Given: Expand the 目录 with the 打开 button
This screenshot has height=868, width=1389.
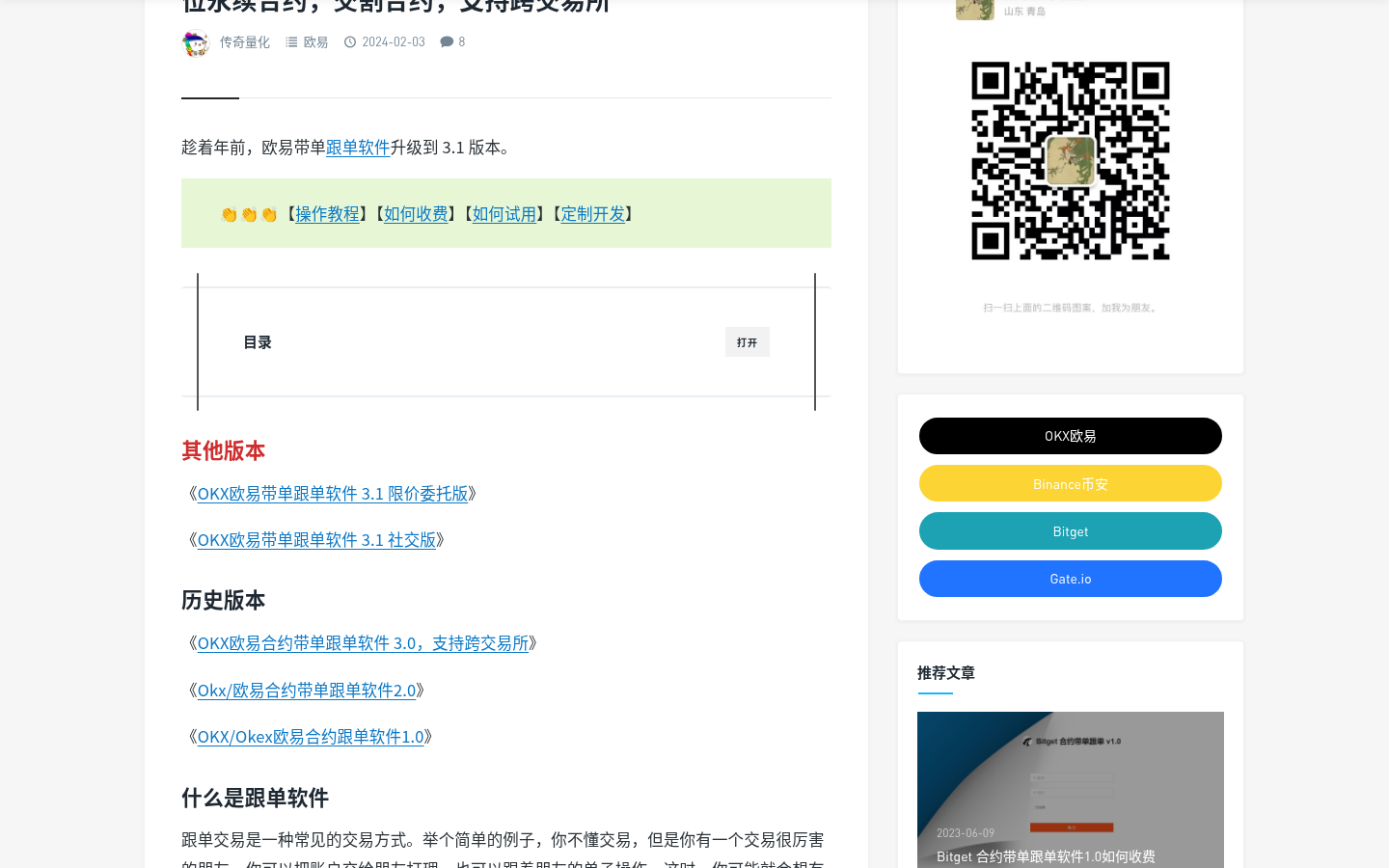Looking at the screenshot, I should (x=748, y=342).
